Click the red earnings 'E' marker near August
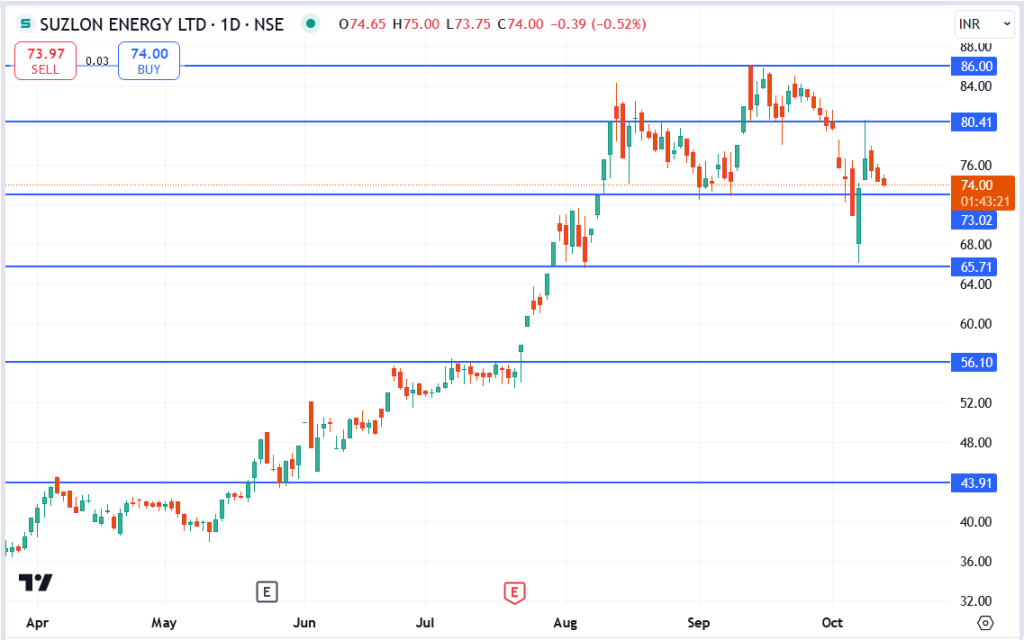The width and height of the screenshot is (1024, 640). [515, 592]
